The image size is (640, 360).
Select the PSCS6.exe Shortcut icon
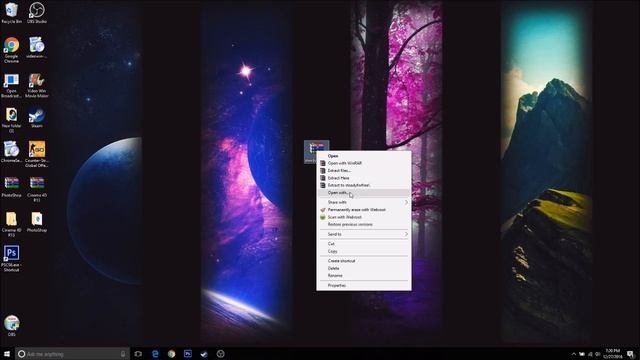click(x=11, y=259)
